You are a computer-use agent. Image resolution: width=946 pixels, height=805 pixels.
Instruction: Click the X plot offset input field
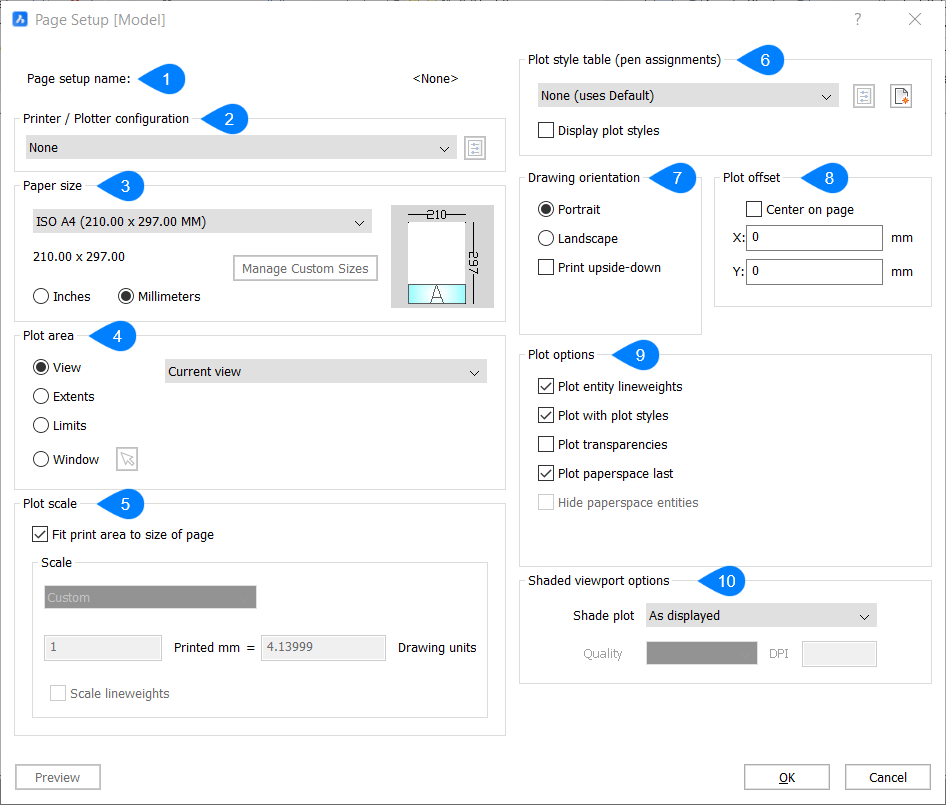[x=814, y=238]
